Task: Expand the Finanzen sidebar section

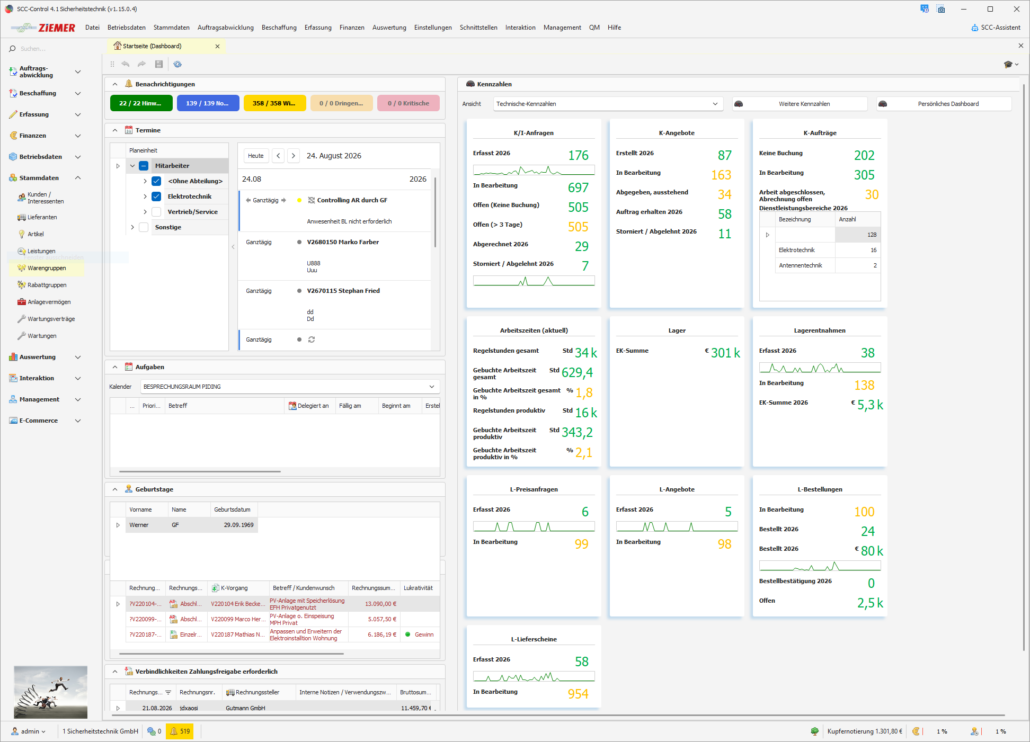Action: [78, 136]
